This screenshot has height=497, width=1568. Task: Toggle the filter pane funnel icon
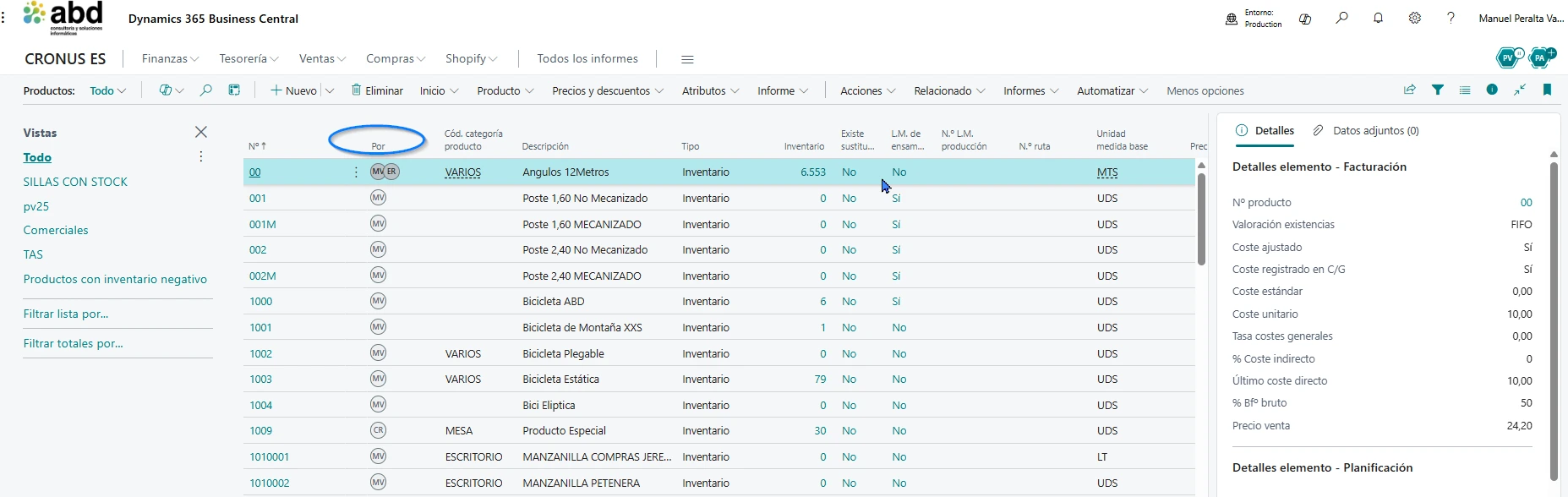click(x=1437, y=90)
